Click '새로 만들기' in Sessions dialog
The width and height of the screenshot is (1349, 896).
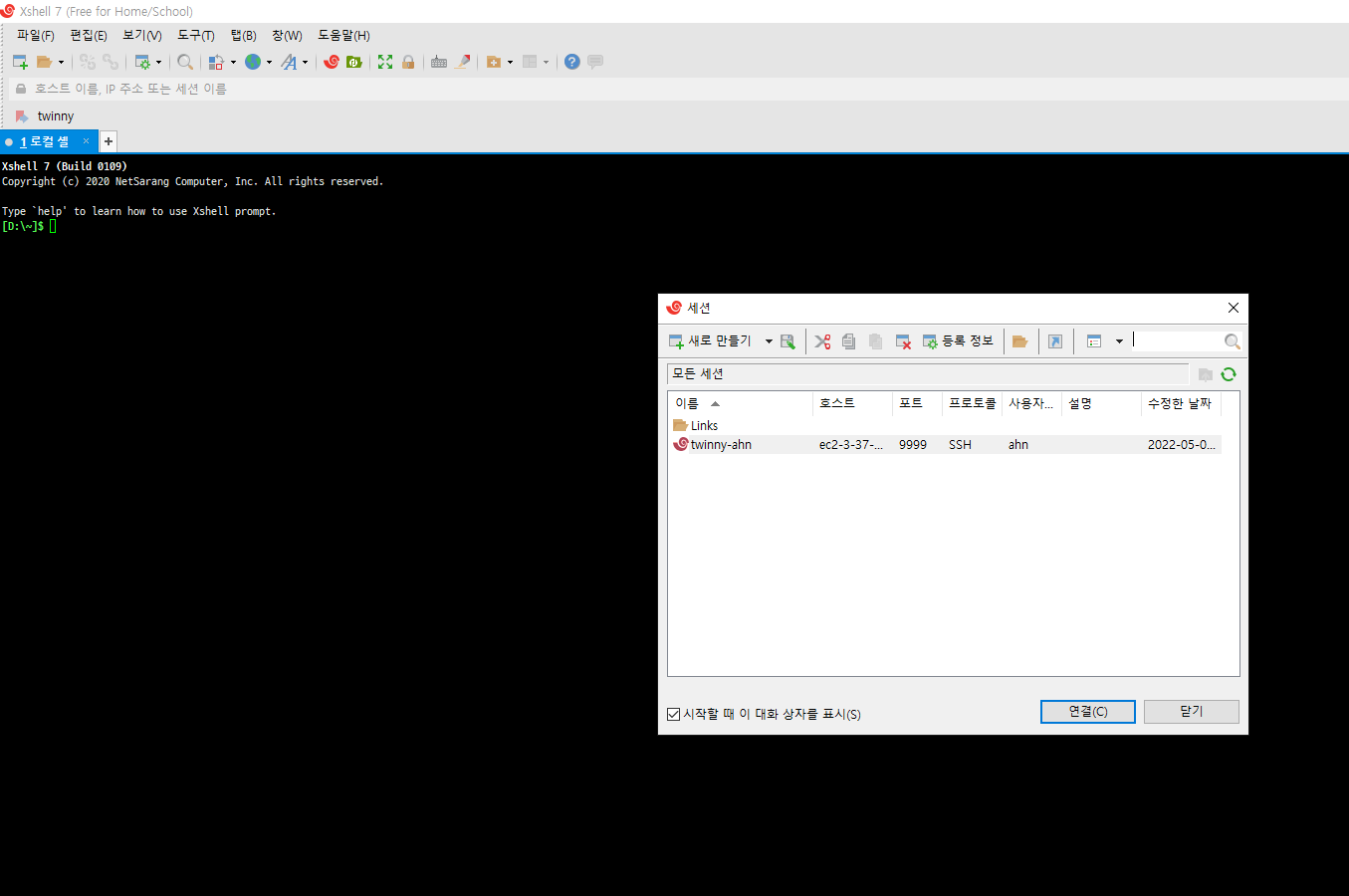710,341
